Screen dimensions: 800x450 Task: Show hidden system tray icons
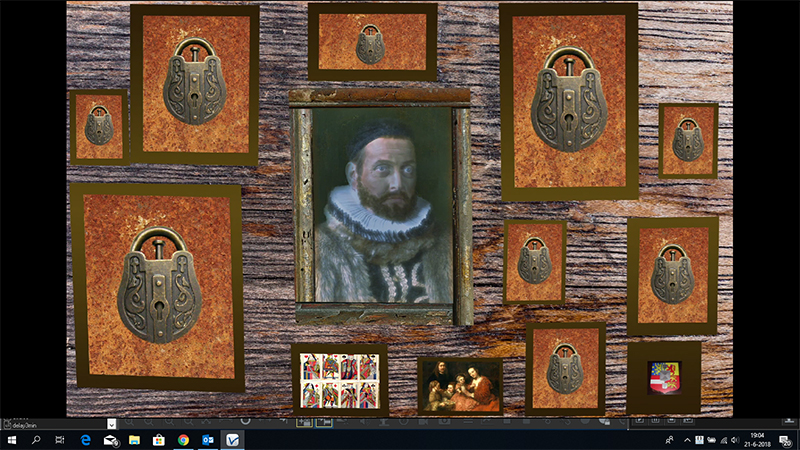687,440
